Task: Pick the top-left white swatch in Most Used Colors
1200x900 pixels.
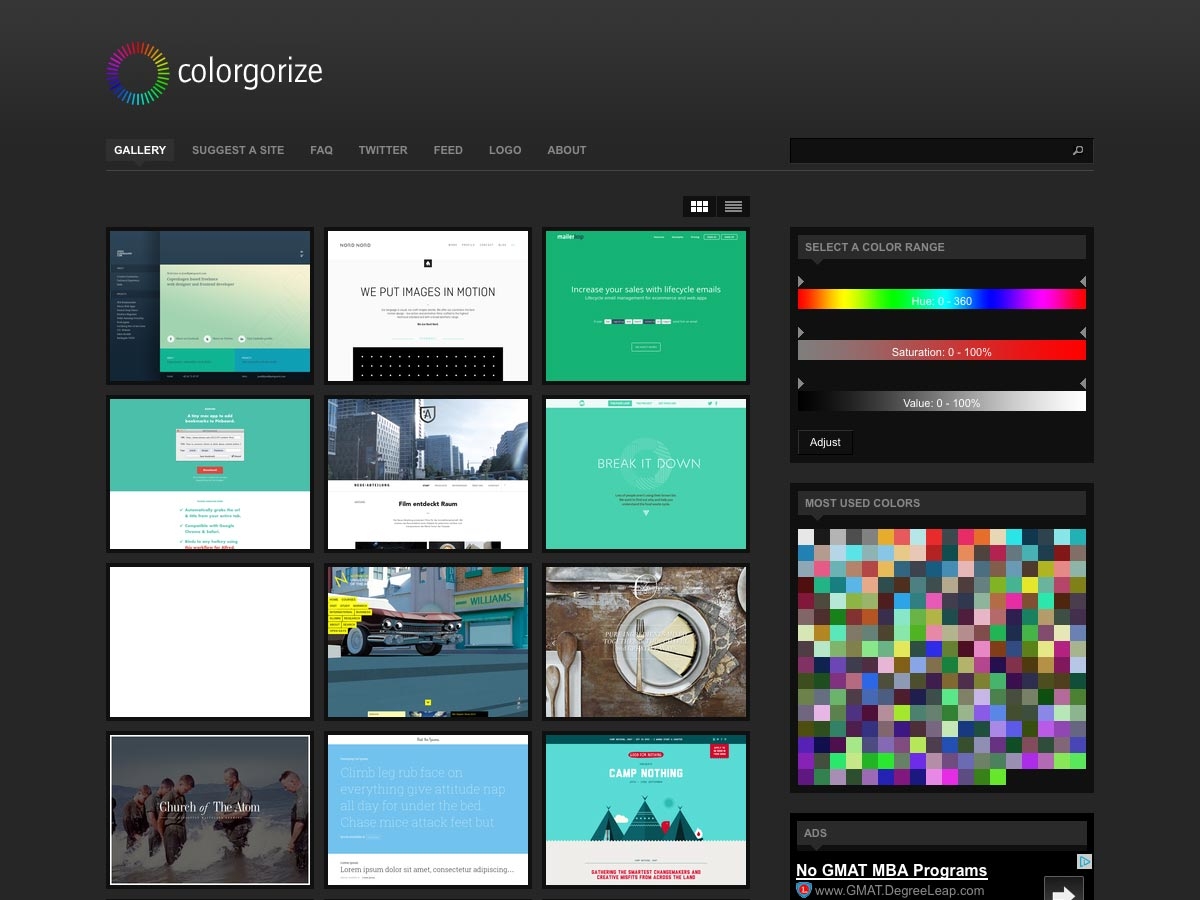Action: tap(806, 537)
